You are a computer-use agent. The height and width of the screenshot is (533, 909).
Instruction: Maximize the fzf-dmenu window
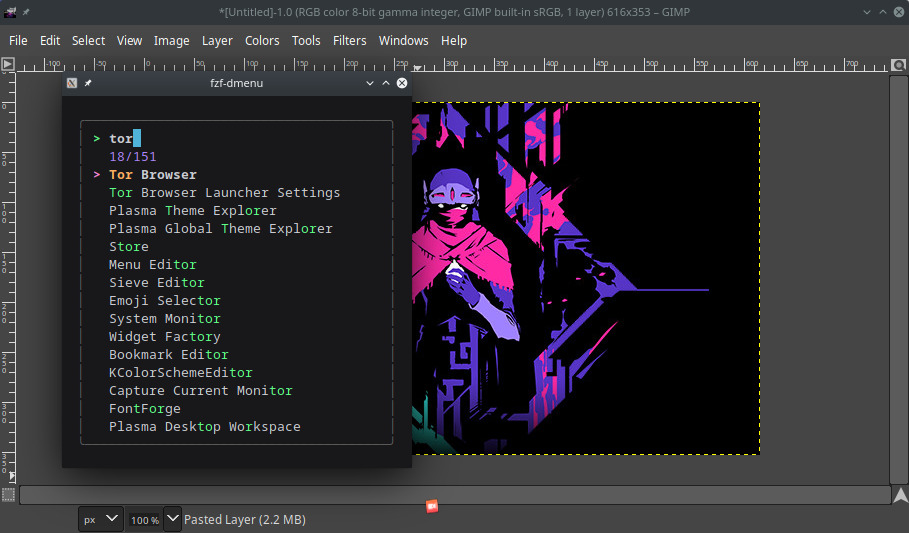(x=386, y=84)
